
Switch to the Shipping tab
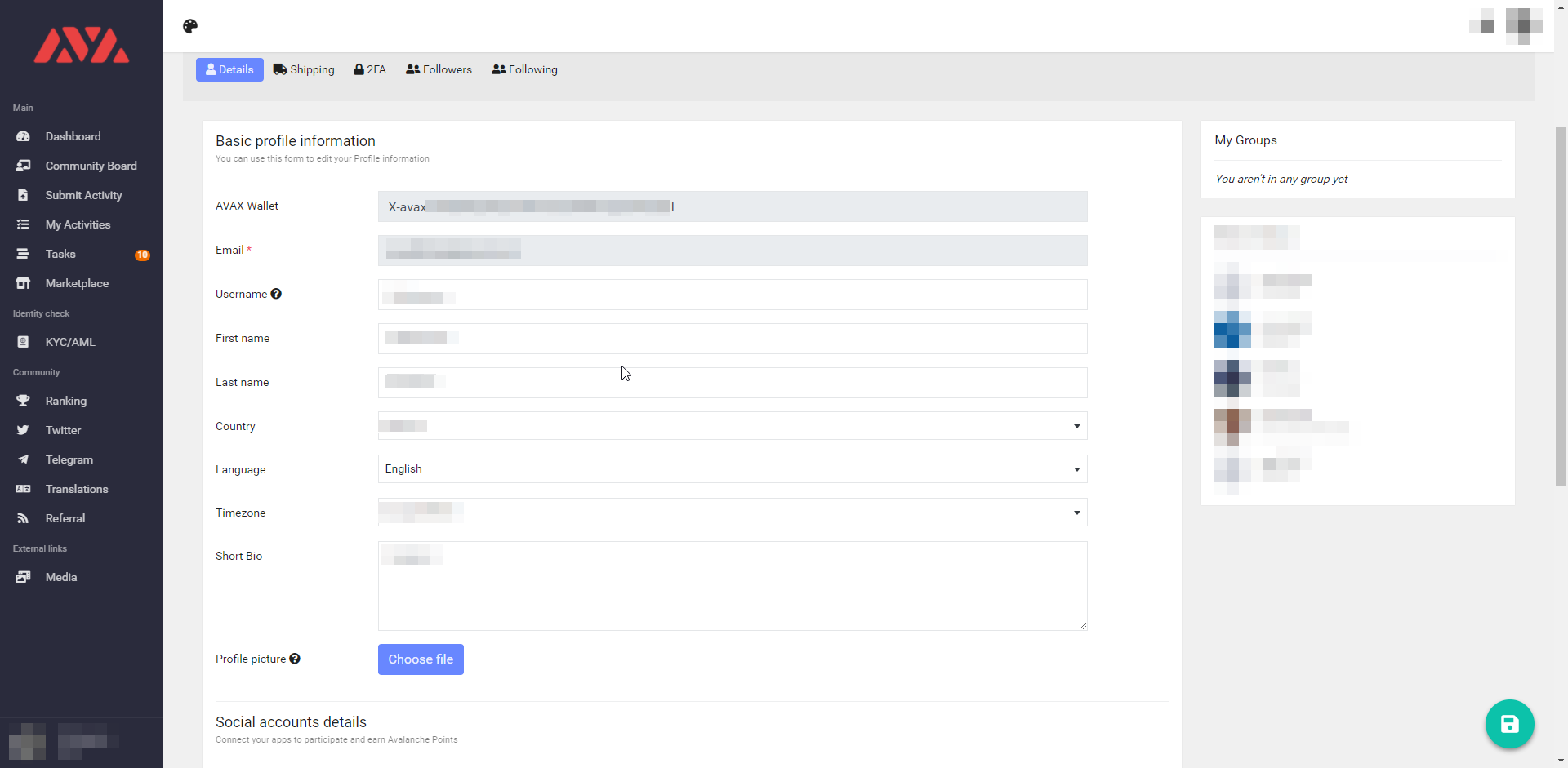point(304,69)
